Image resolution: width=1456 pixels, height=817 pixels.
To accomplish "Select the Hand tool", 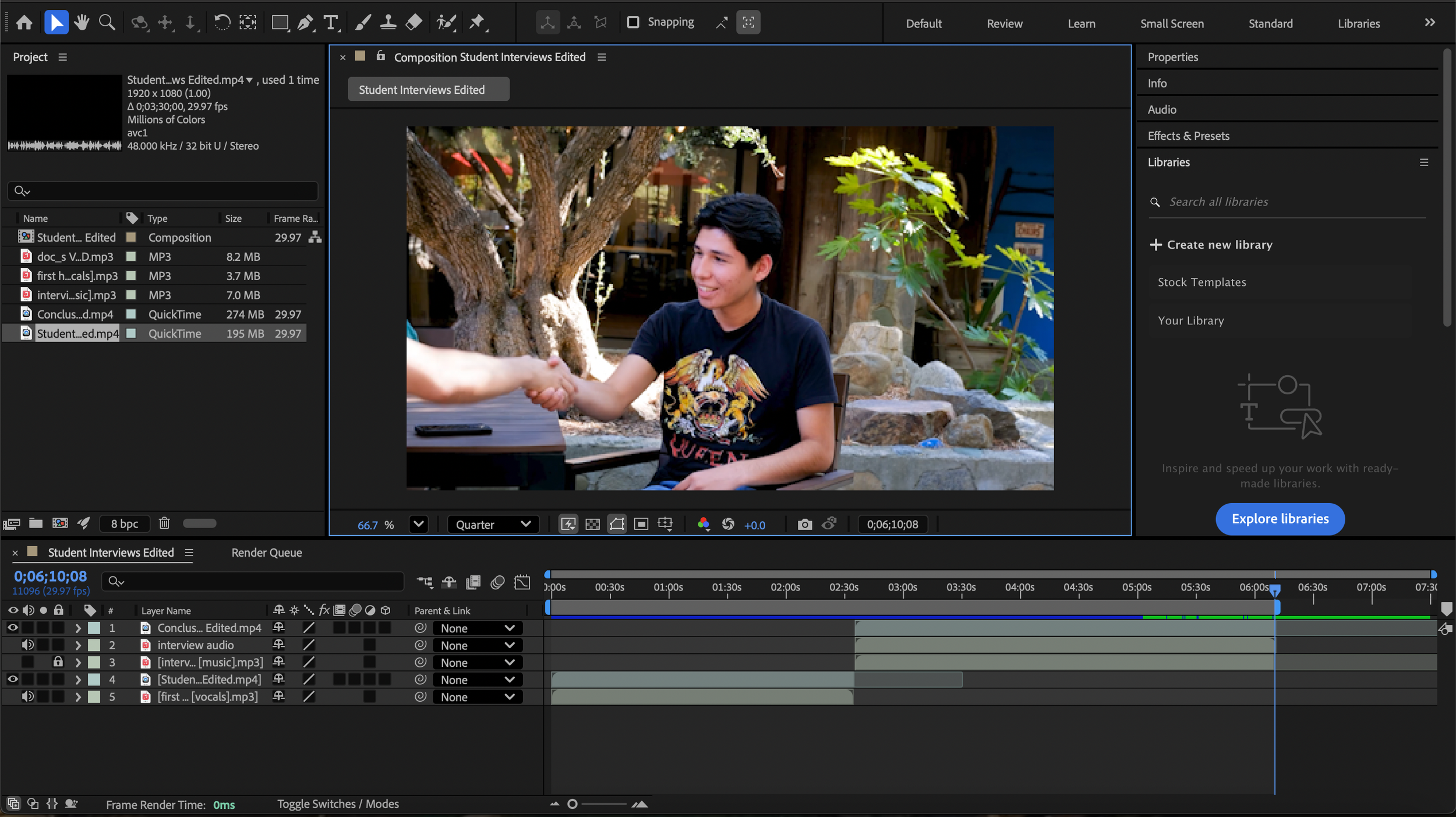I will click(82, 23).
